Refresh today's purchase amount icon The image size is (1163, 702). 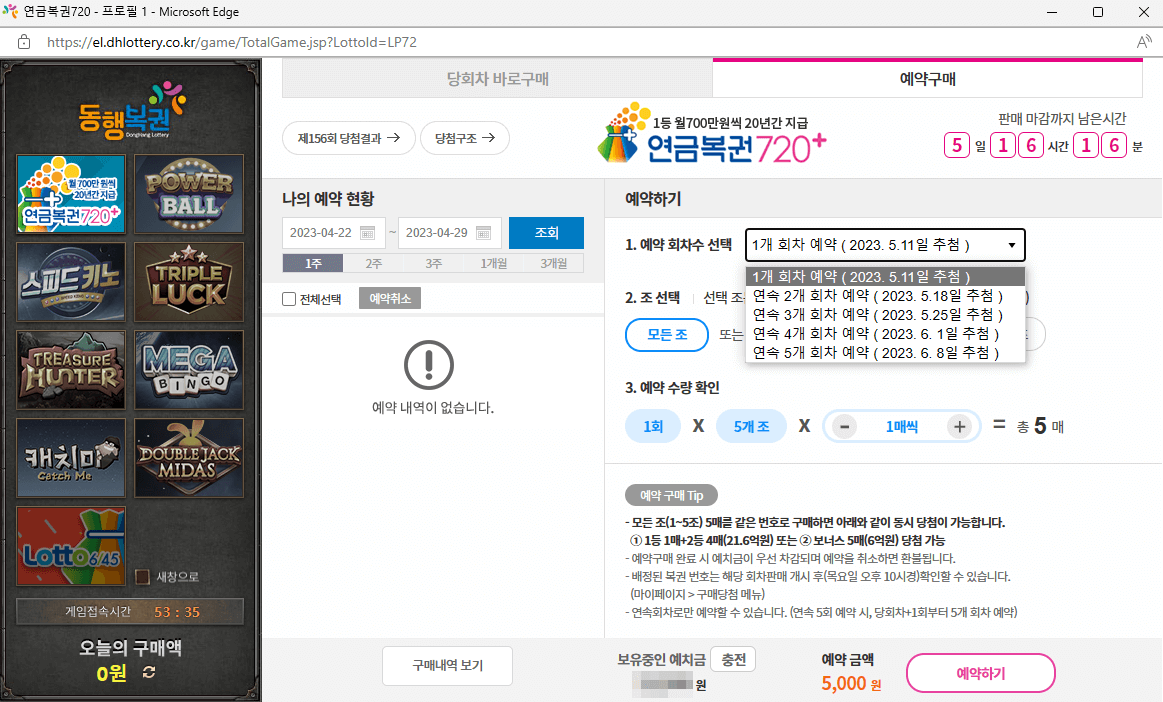click(x=149, y=672)
